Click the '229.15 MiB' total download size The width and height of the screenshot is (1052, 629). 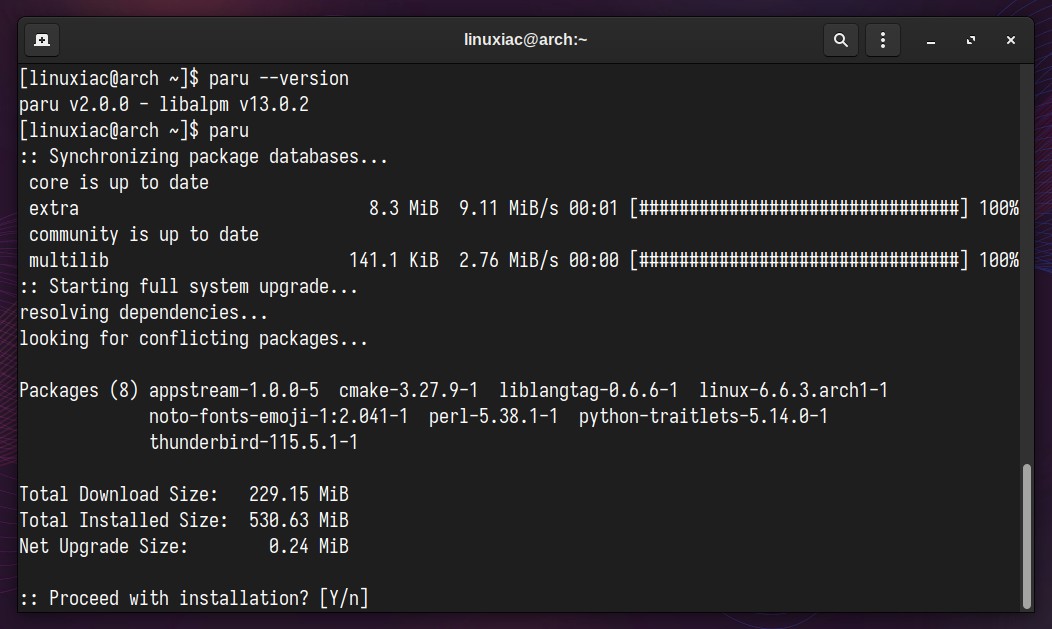[299, 494]
